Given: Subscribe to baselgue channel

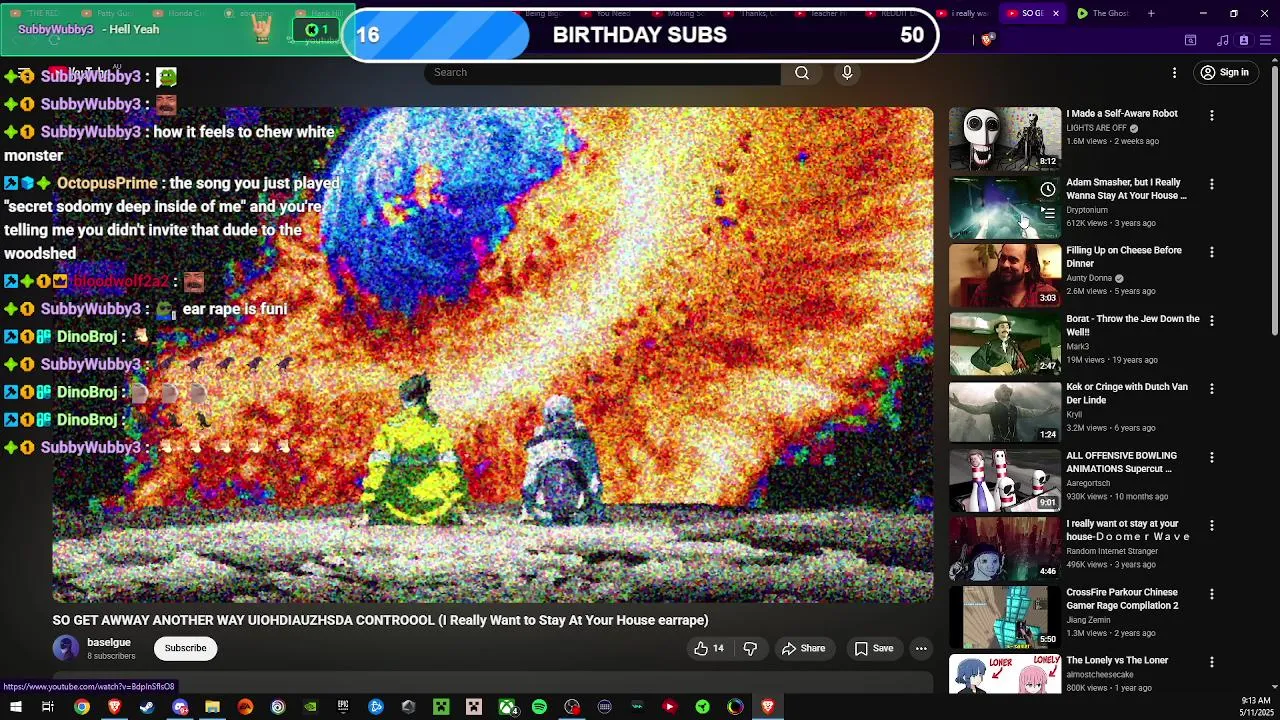Looking at the screenshot, I should (185, 648).
